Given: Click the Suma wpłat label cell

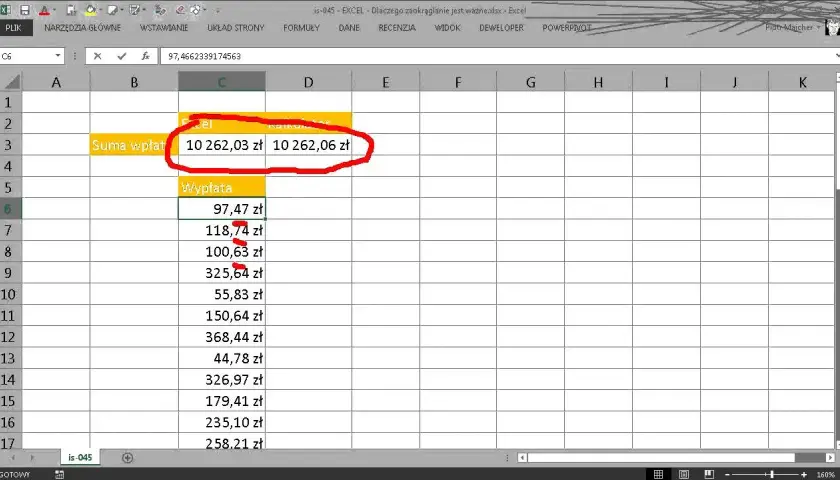Looking at the screenshot, I should [134, 145].
